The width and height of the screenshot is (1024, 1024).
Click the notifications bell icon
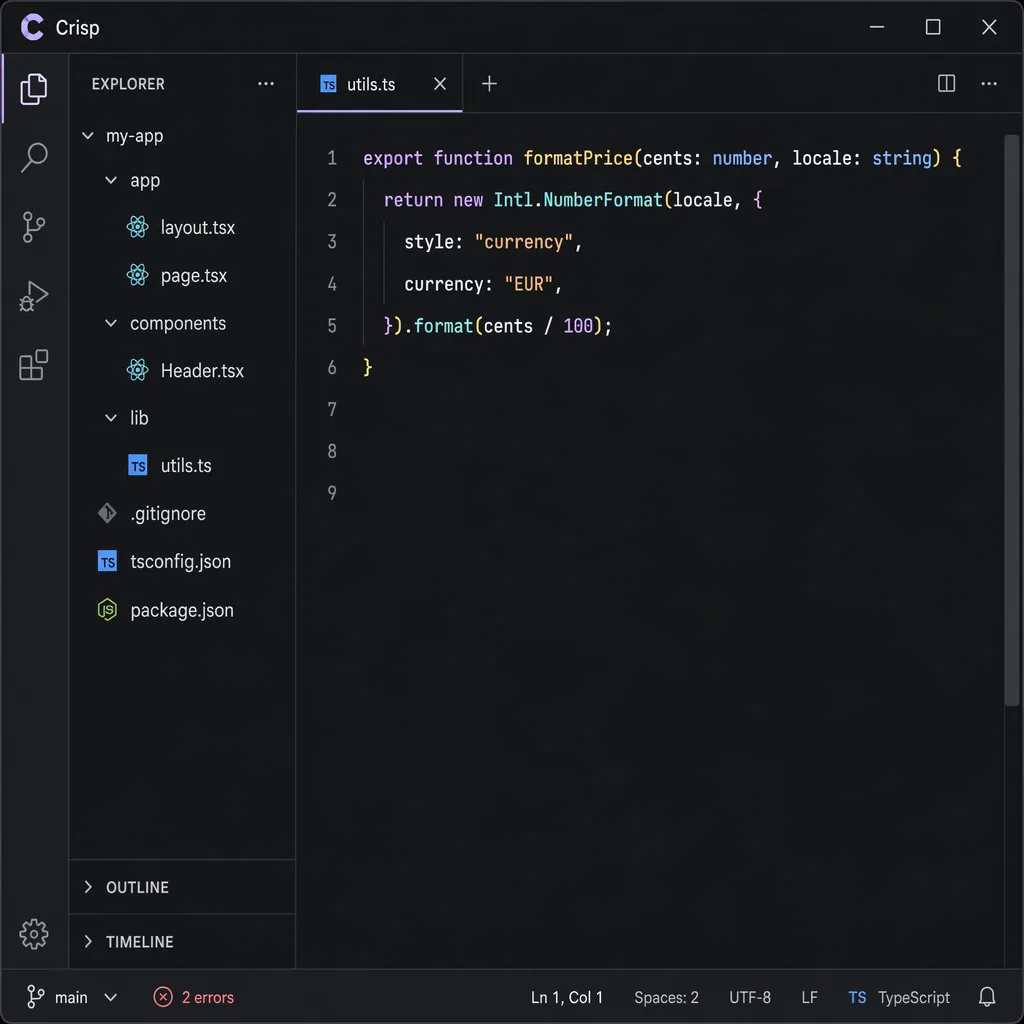coord(987,997)
